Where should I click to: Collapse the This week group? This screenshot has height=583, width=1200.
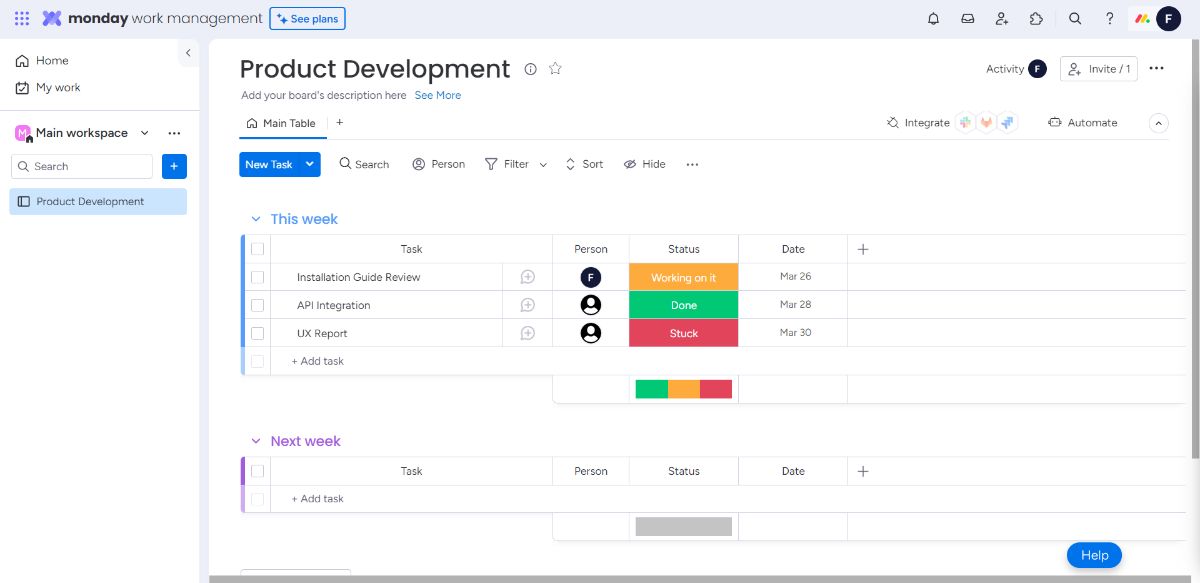(255, 219)
